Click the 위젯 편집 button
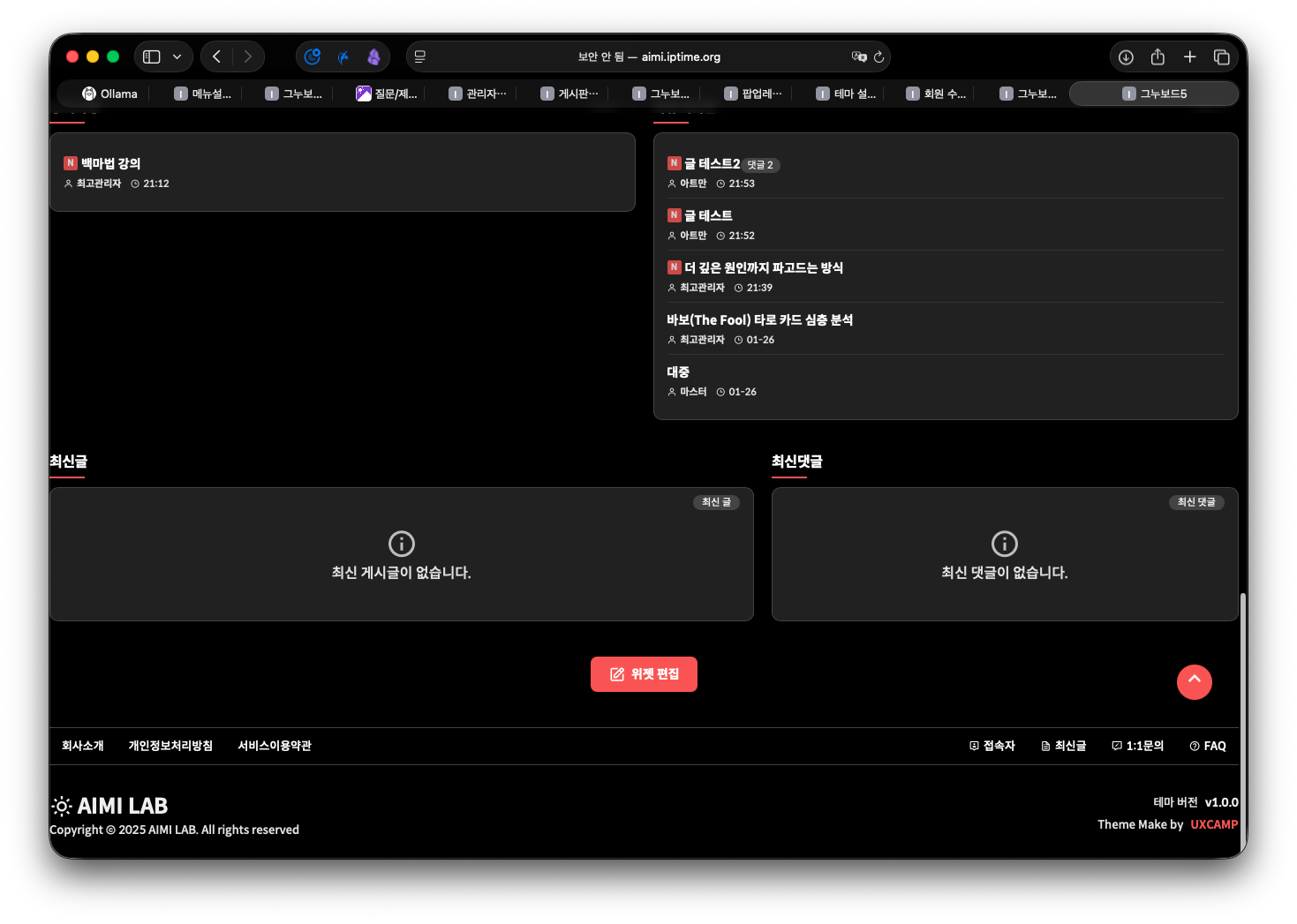This screenshot has width=1297, height=924. (x=644, y=674)
